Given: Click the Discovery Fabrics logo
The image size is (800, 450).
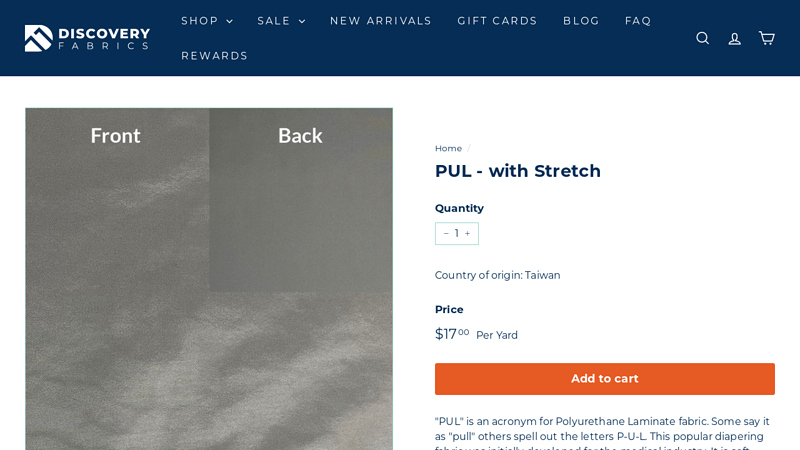Looking at the screenshot, I should pyautogui.click(x=87, y=38).
